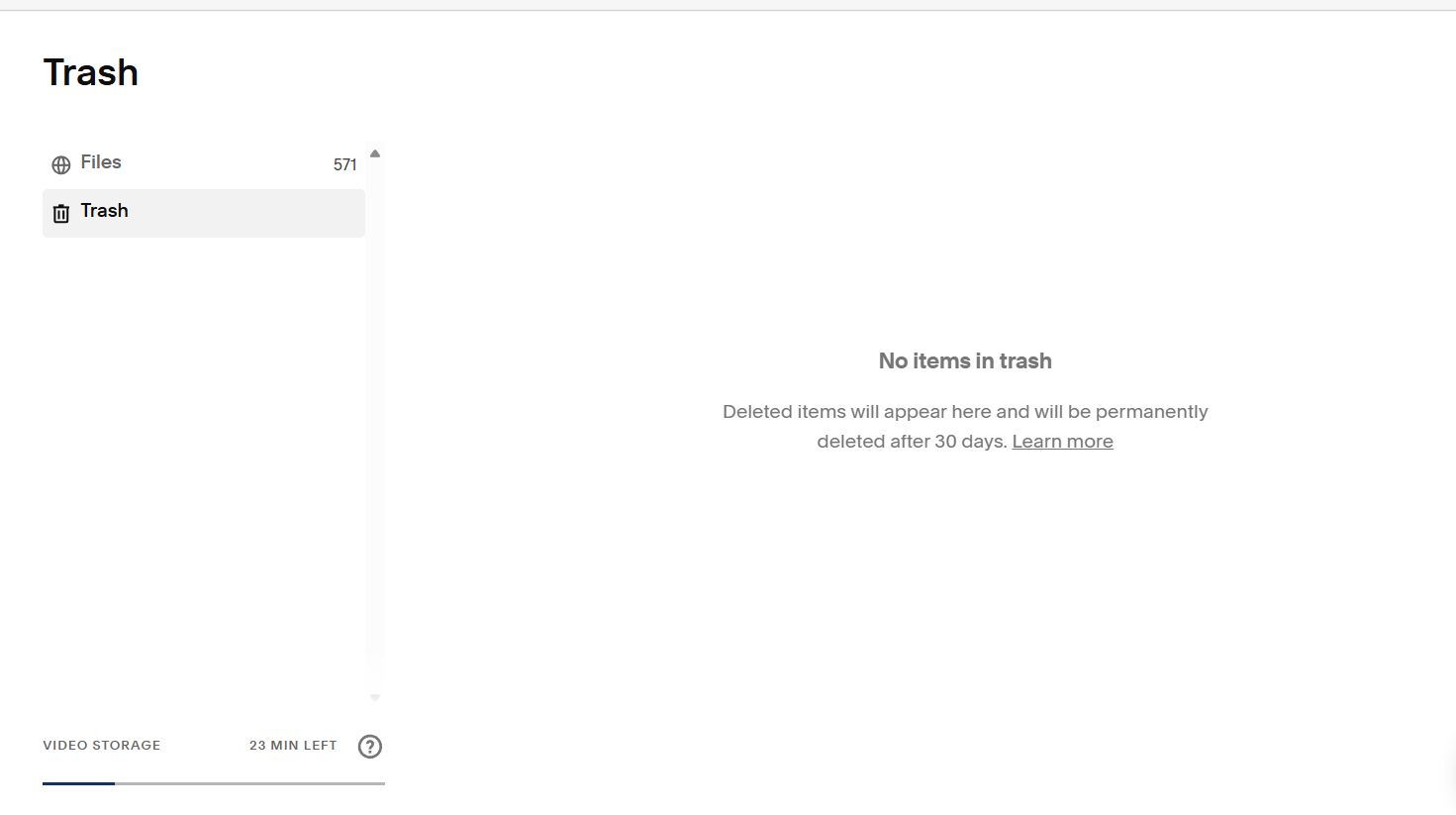Click the scrollbar up arrow

(374, 153)
